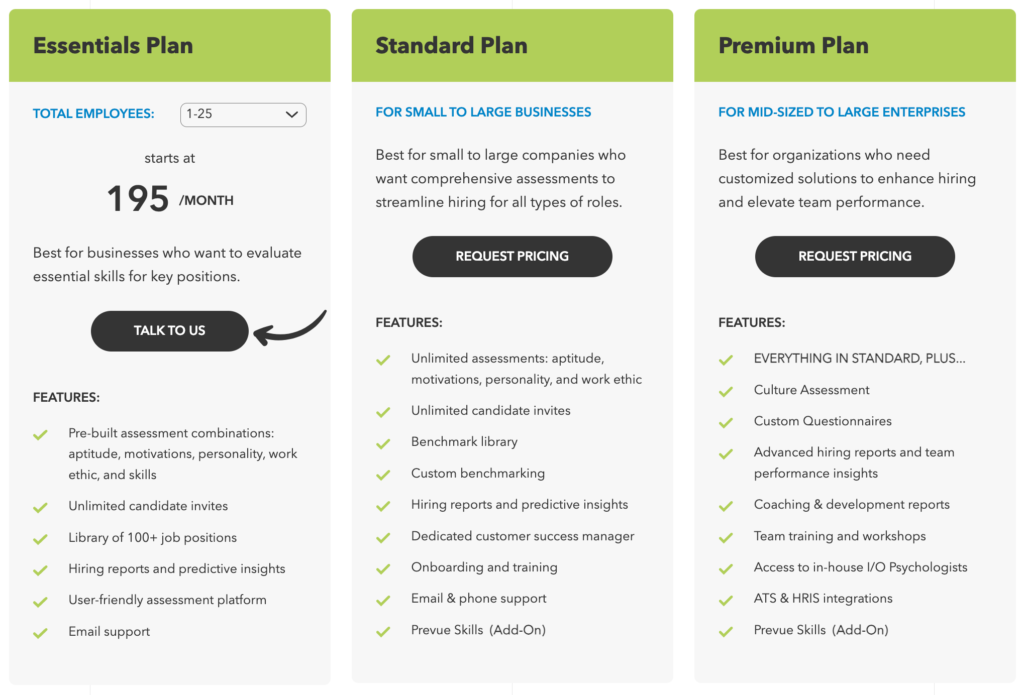Open the Total Employees 1-25 dropdown
The height and width of the screenshot is (695, 1024).
coord(243,114)
